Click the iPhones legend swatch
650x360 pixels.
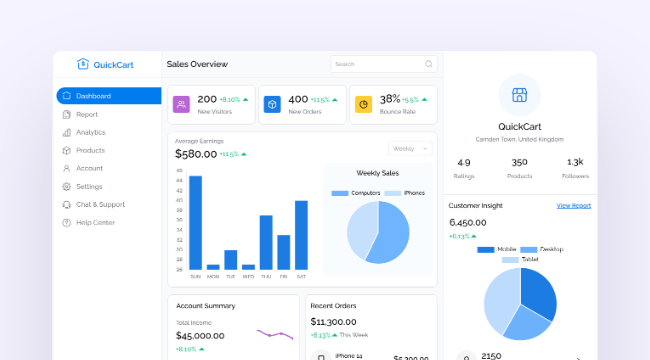point(393,193)
